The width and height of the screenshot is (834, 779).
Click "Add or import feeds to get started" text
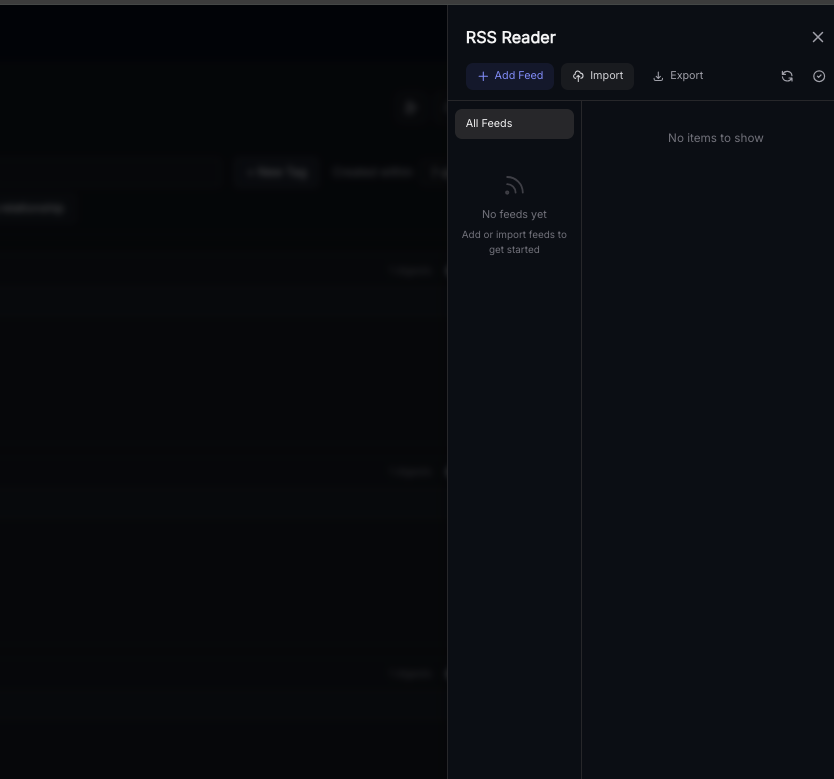tap(514, 242)
